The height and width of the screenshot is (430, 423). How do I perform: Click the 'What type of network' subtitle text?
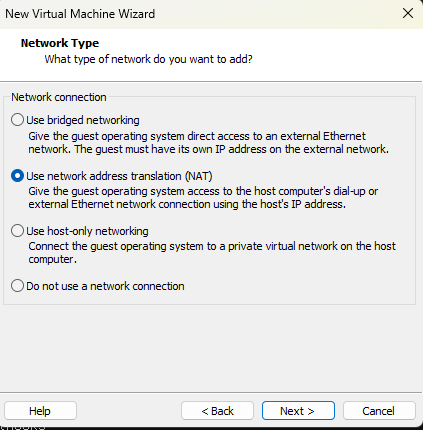(149, 59)
